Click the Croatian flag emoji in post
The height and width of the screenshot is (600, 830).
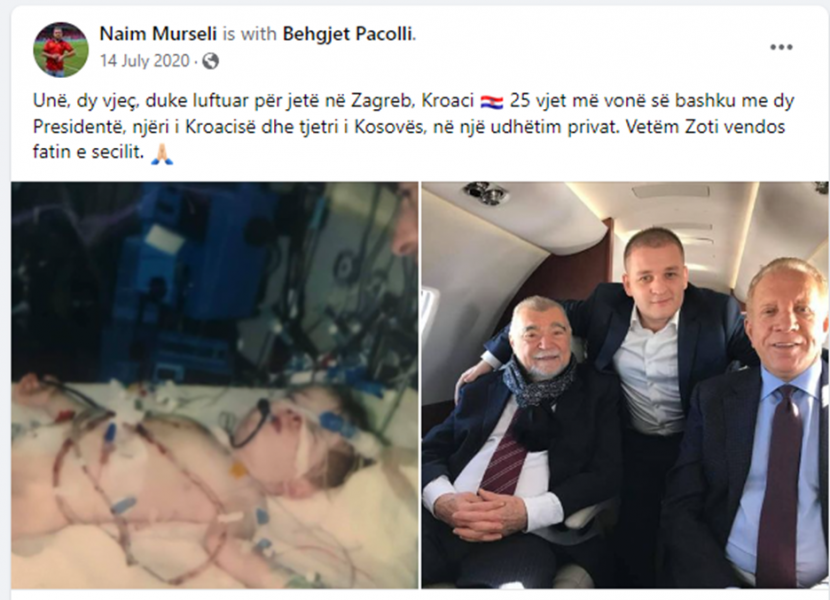pyautogui.click(x=491, y=101)
